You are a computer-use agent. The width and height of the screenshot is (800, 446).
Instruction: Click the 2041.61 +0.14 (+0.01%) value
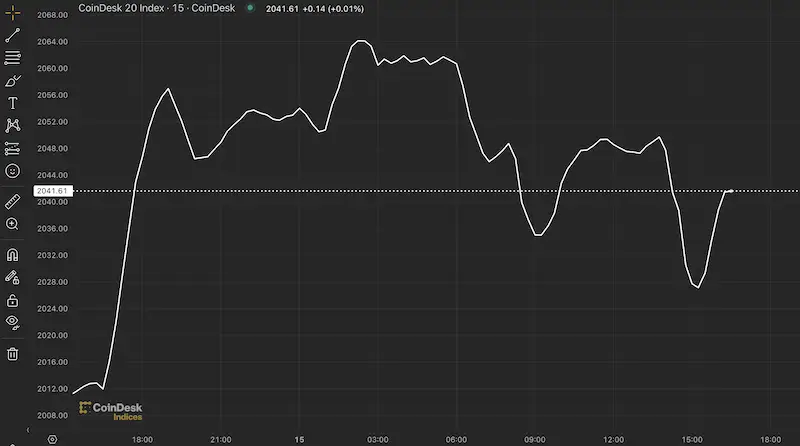(315, 9)
